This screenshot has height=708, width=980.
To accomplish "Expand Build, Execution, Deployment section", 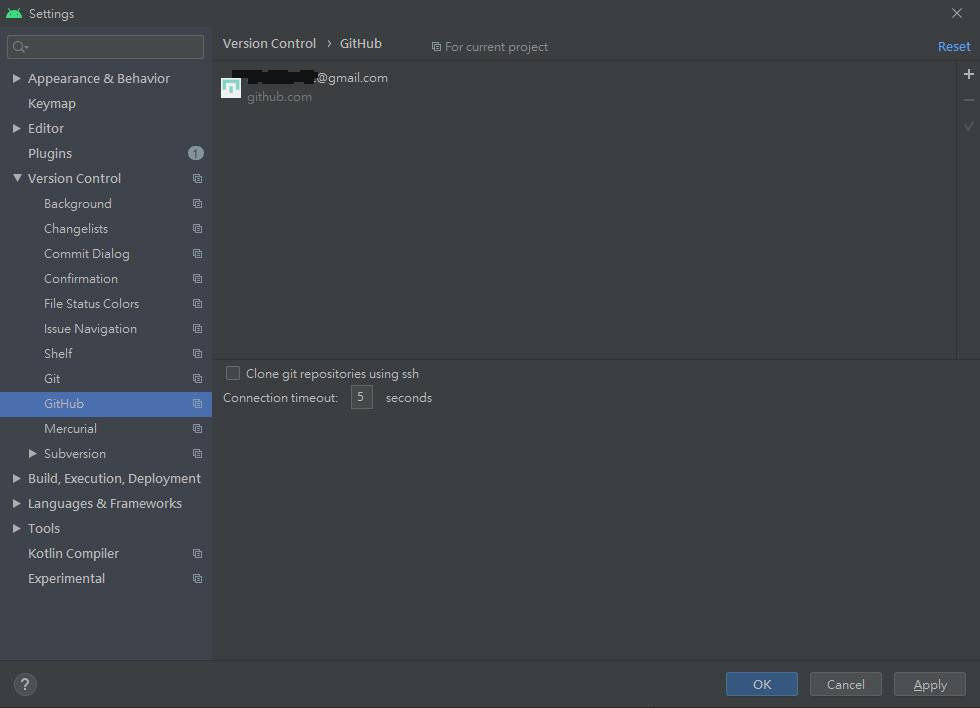I will [16, 478].
